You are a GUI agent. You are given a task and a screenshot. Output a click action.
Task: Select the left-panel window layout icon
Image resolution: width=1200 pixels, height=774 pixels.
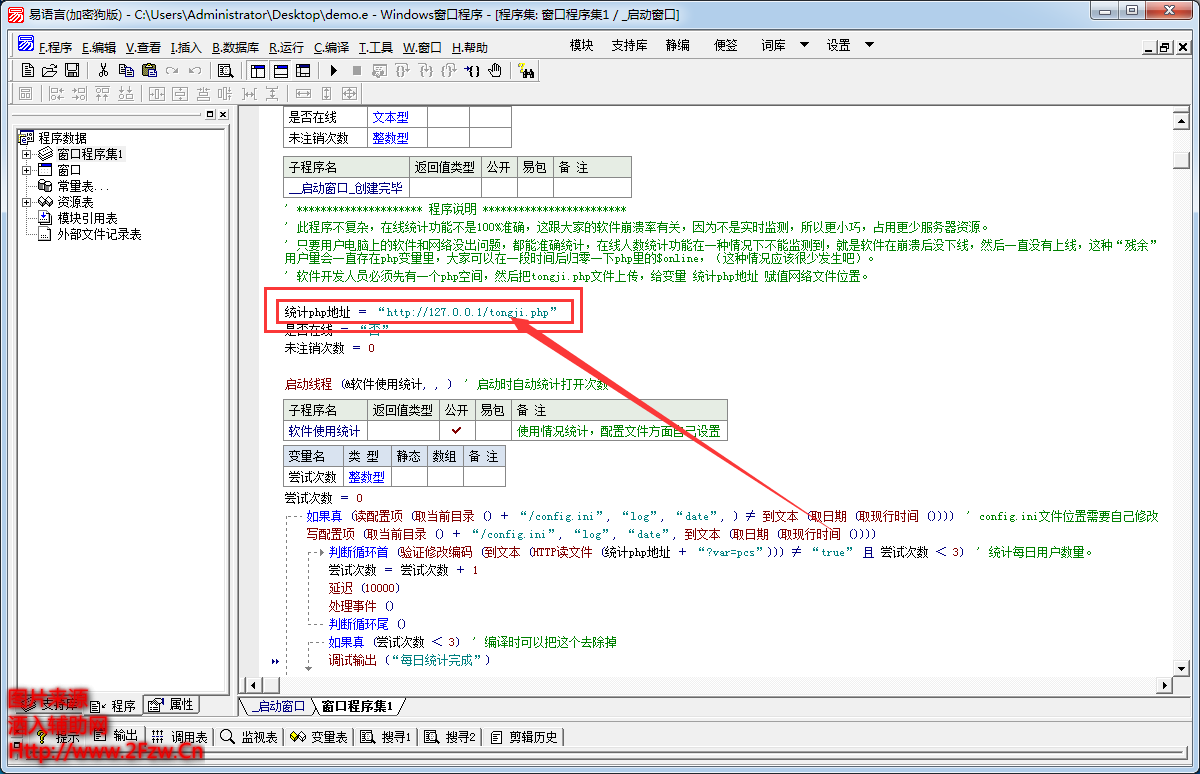coord(259,71)
